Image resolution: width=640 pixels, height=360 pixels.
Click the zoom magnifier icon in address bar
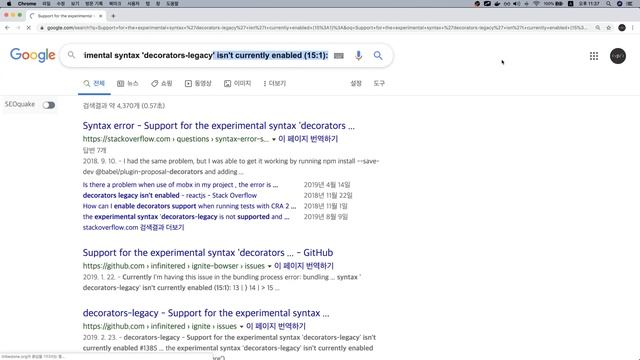(x=598, y=28)
